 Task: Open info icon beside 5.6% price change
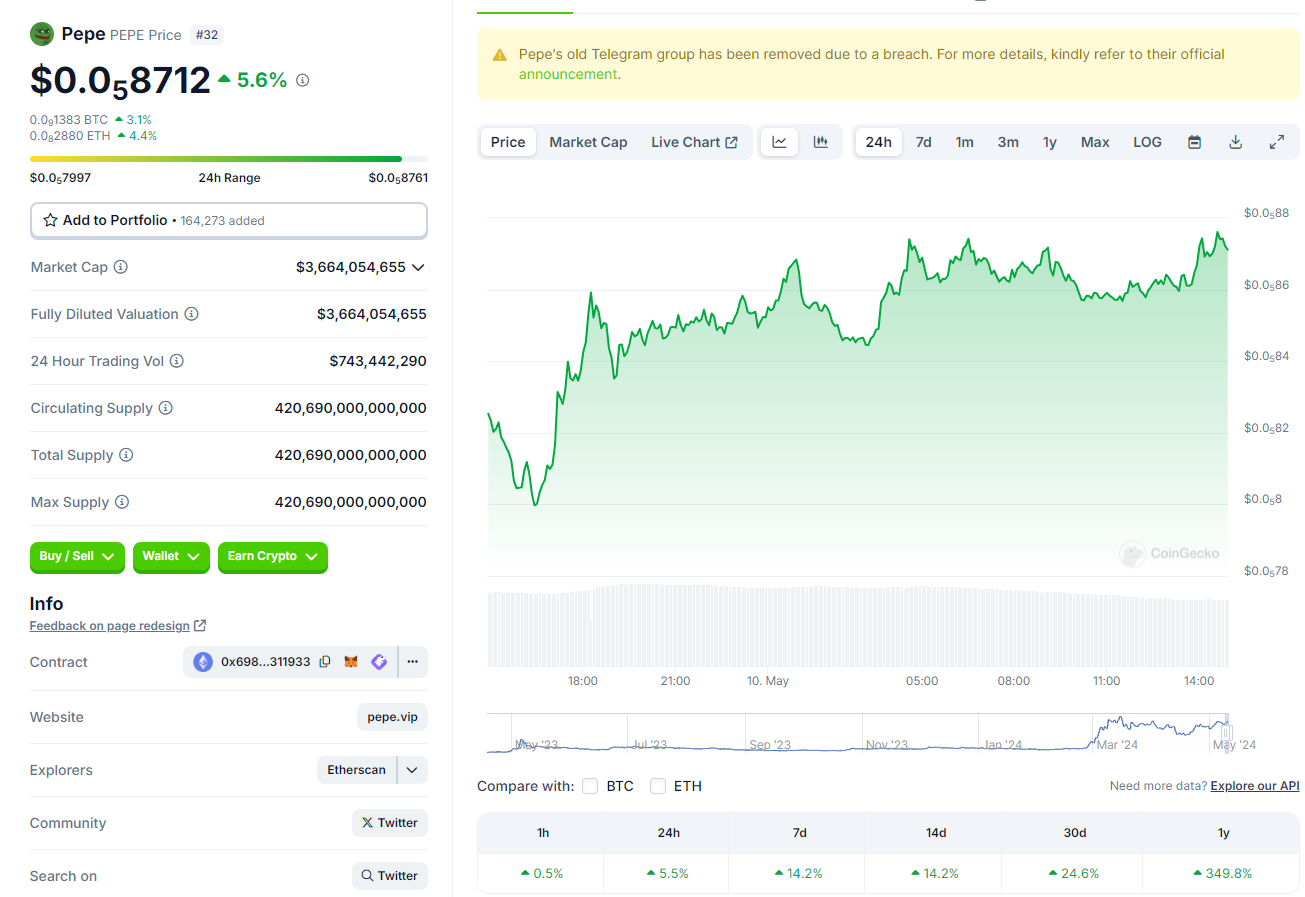(303, 80)
